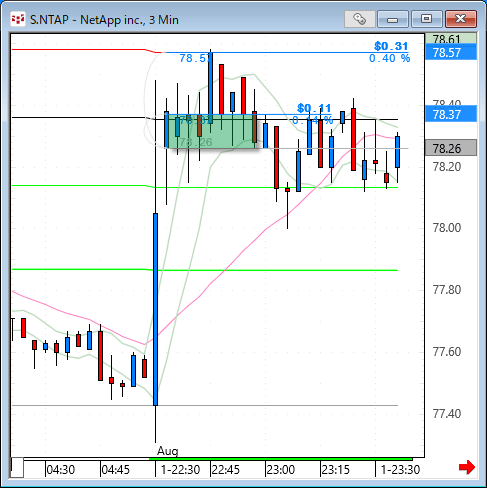The width and height of the screenshot is (487, 488).
Task: Click the 23:00 time axis label
Action: (280, 470)
